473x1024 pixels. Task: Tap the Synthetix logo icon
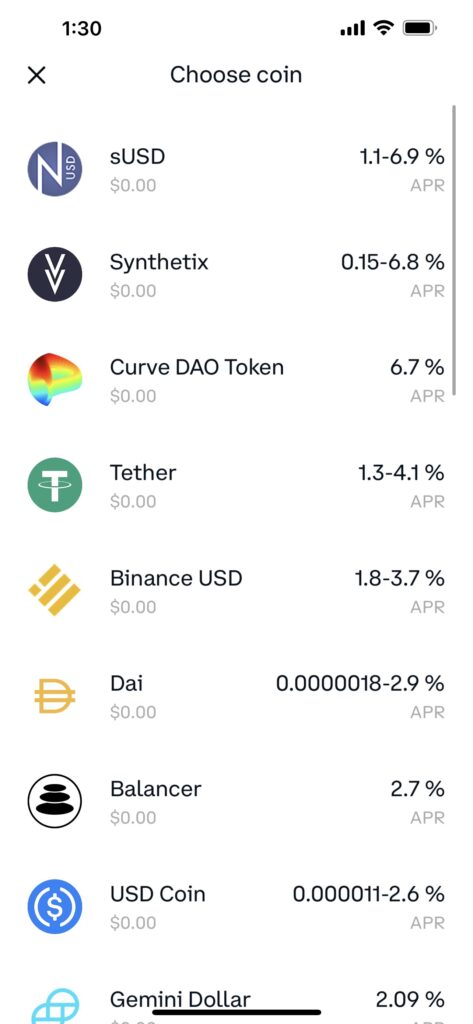(55, 274)
